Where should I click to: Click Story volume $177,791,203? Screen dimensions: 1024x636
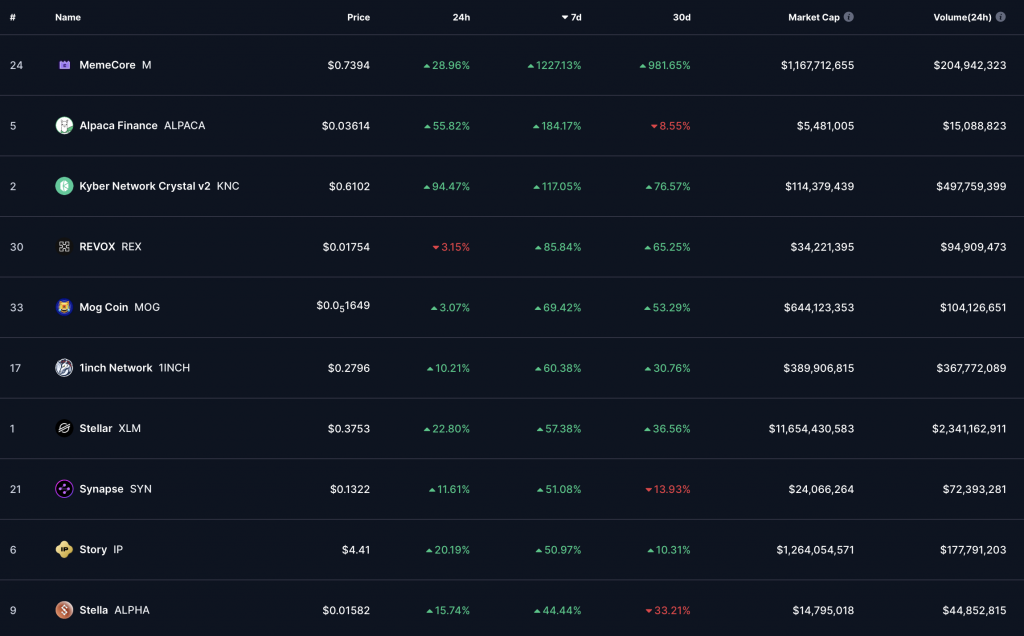coord(973,549)
